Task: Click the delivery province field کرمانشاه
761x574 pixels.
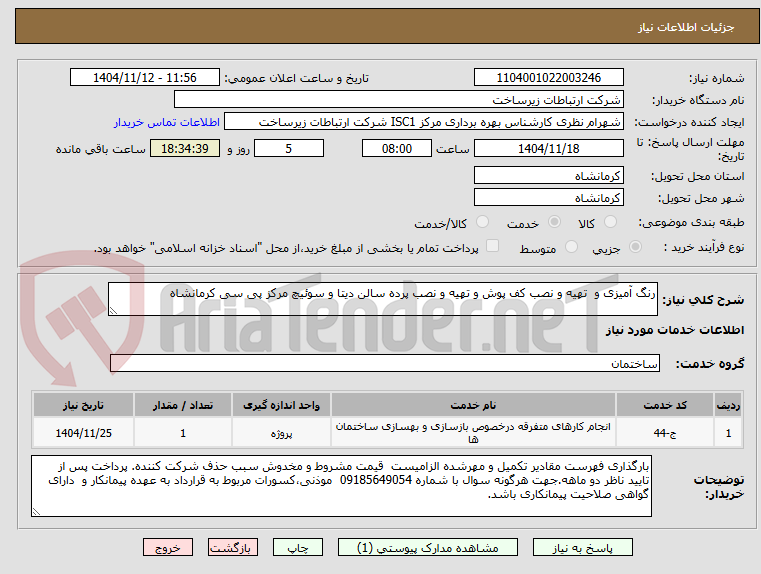Action: [x=548, y=176]
